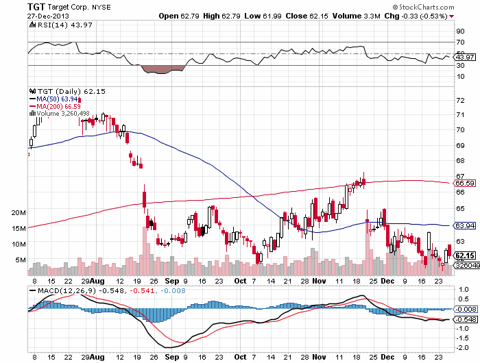Click the red down arrow after Chg
The image size is (480, 363).
click(451, 16)
